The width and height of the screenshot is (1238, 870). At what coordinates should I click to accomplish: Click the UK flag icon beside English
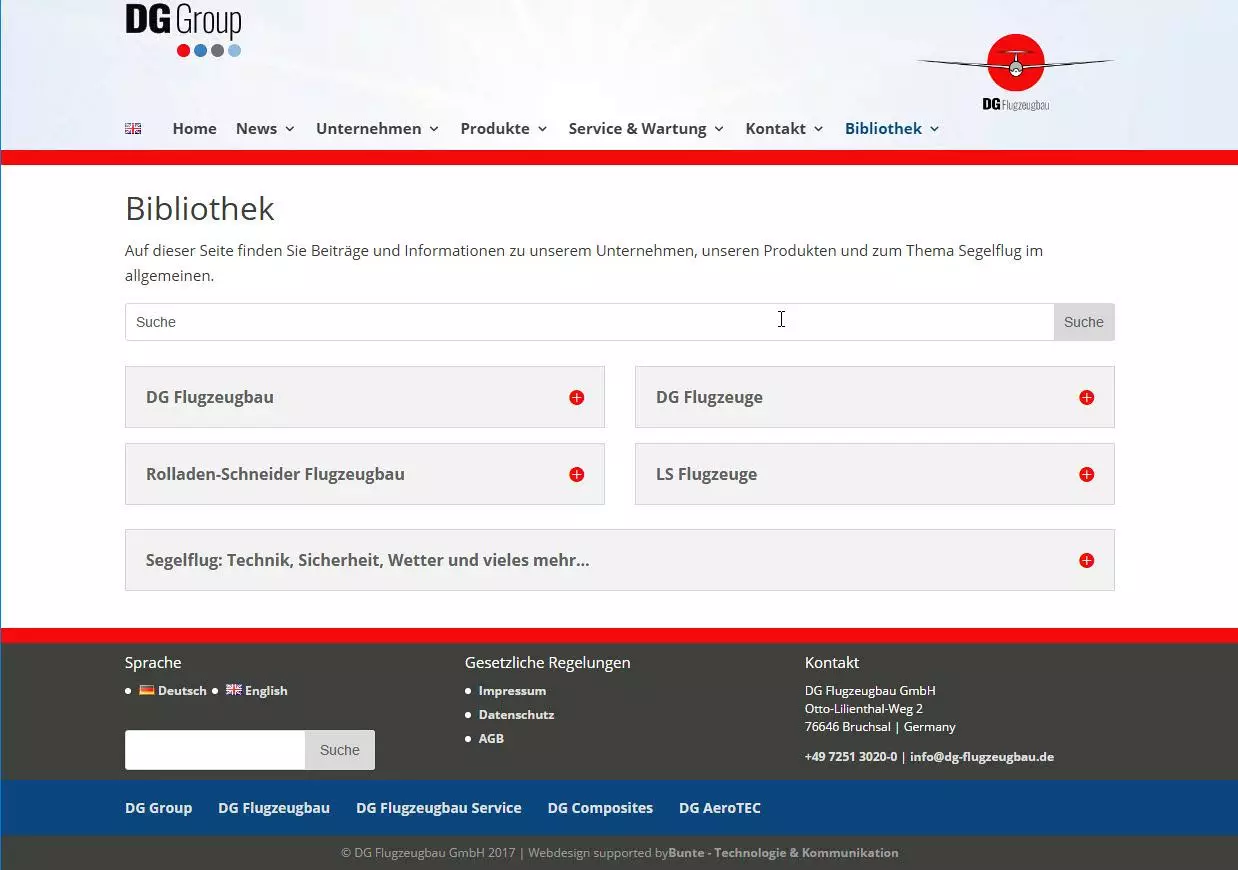pyautogui.click(x=233, y=690)
